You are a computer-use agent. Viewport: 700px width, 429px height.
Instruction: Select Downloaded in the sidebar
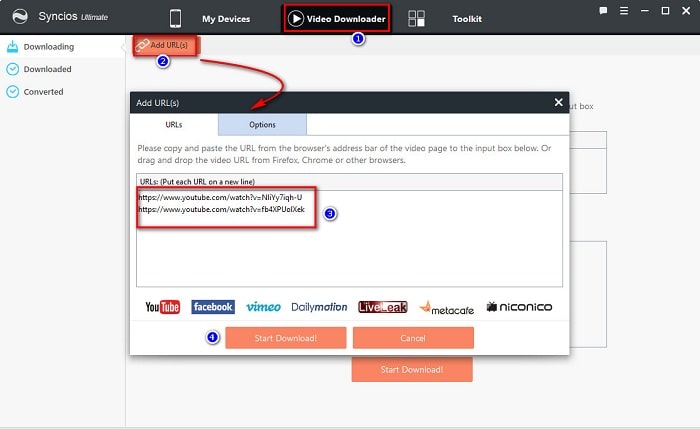pos(47,69)
